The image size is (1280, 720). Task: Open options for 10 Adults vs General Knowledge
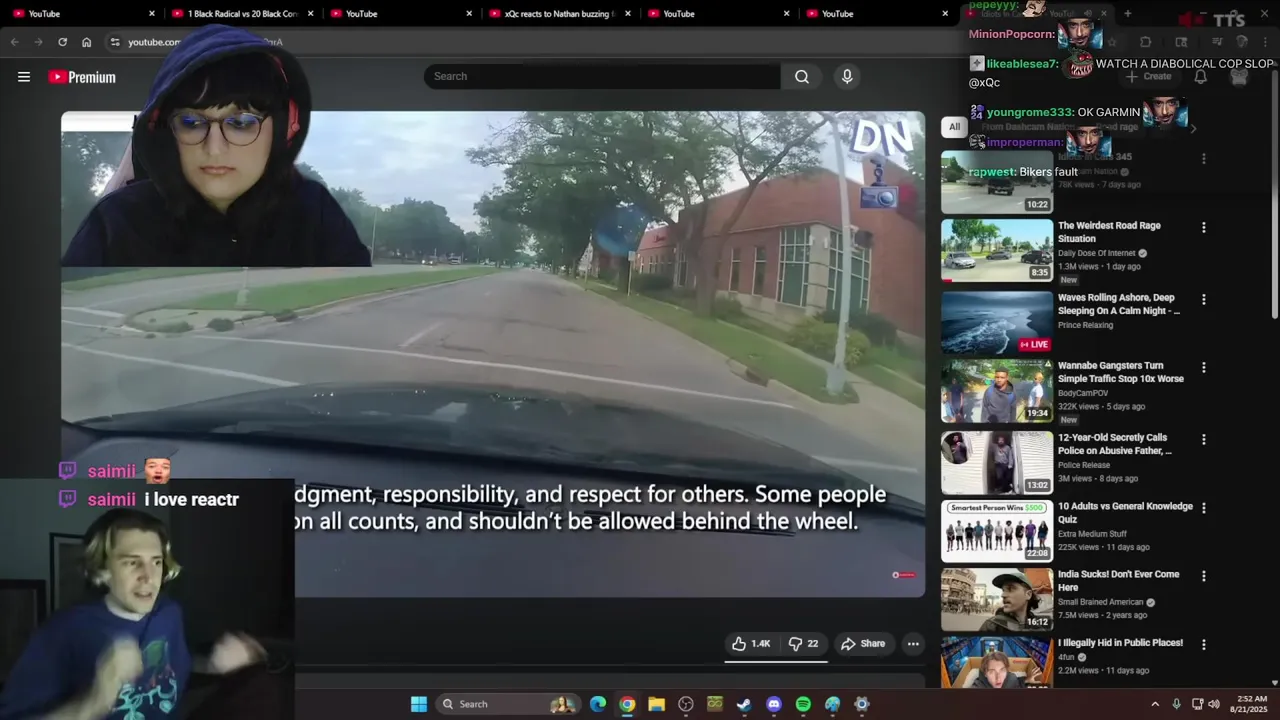1203,508
